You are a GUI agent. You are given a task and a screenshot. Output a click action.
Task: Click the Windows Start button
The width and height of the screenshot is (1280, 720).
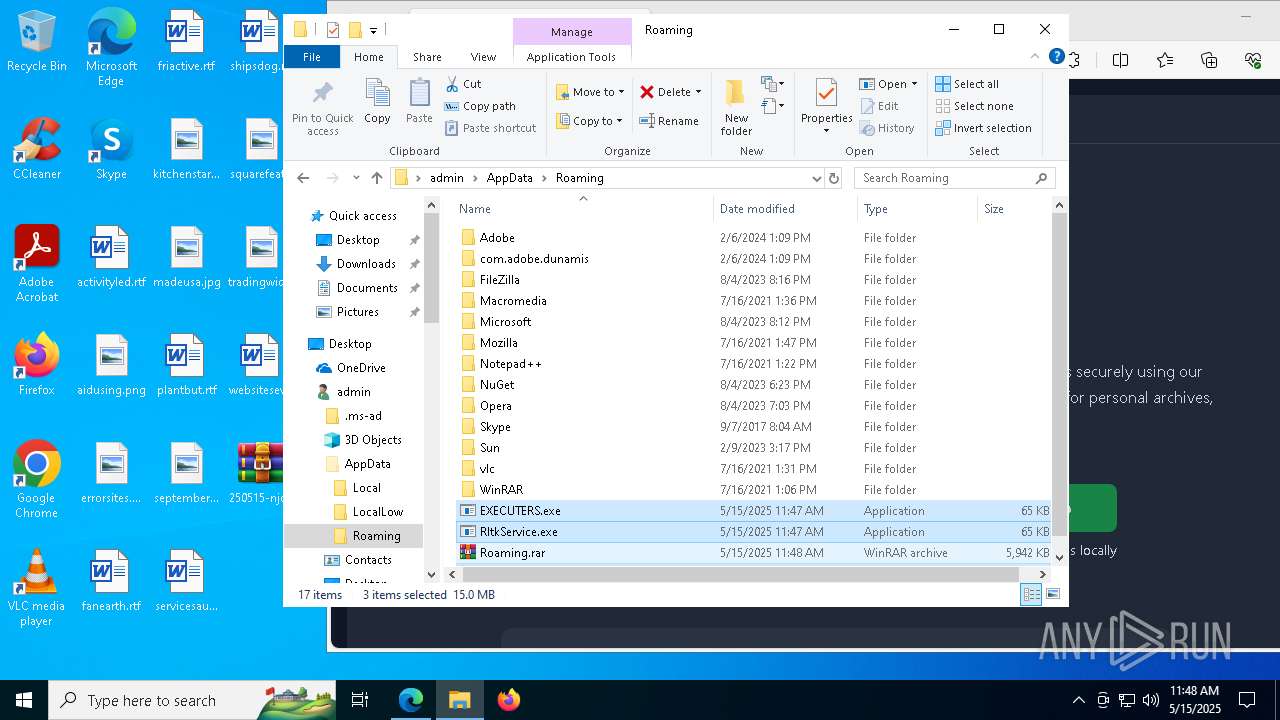(x=23, y=700)
